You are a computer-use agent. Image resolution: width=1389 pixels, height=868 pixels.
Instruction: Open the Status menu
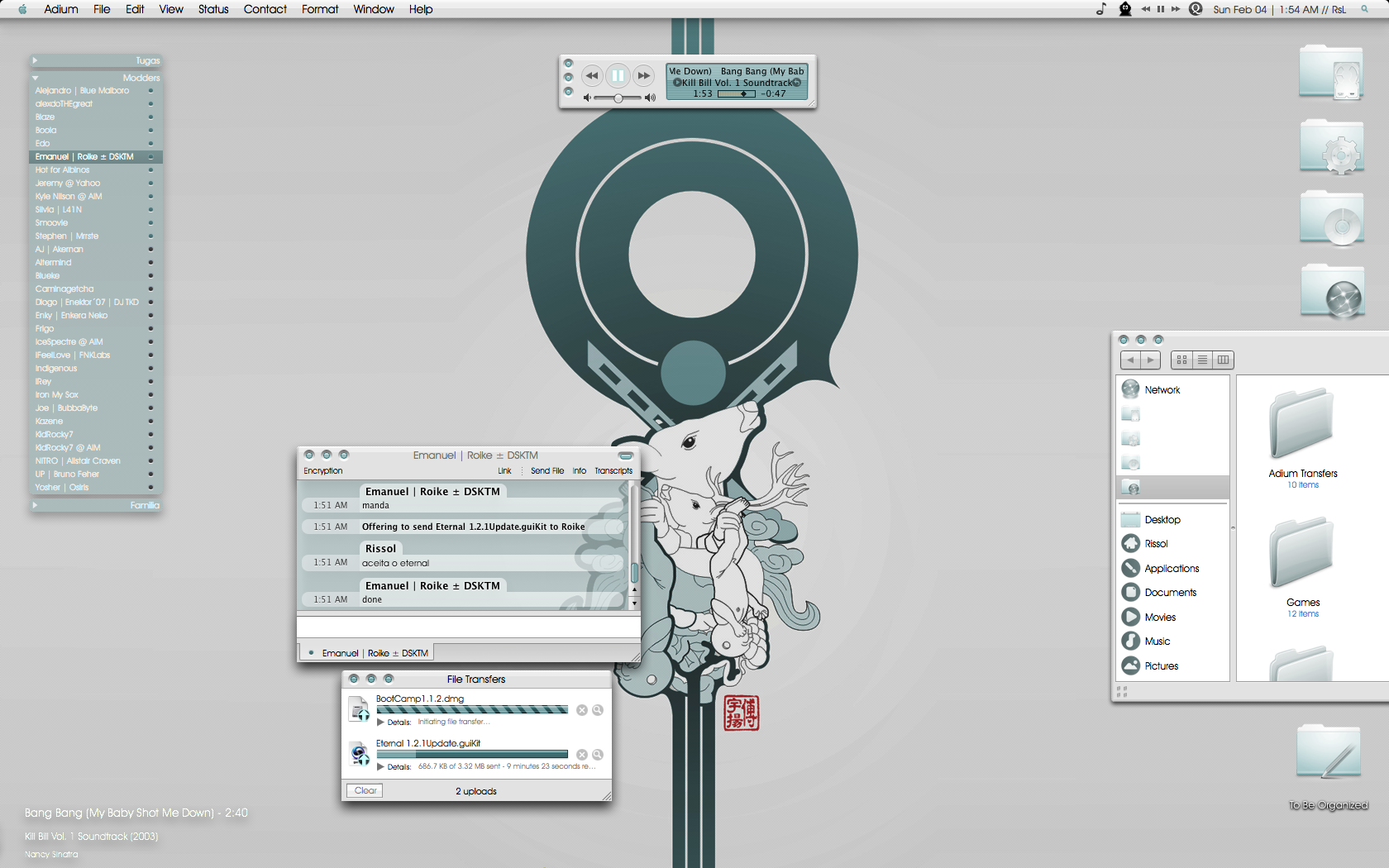coord(213,9)
